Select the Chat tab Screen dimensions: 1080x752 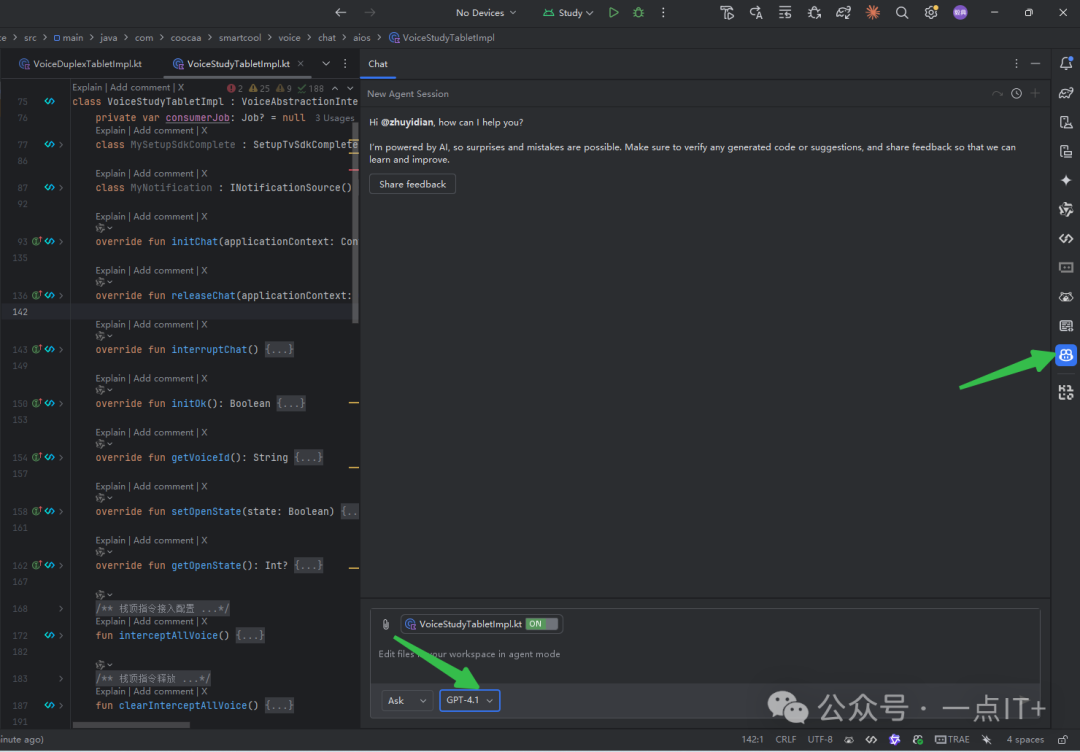377,63
